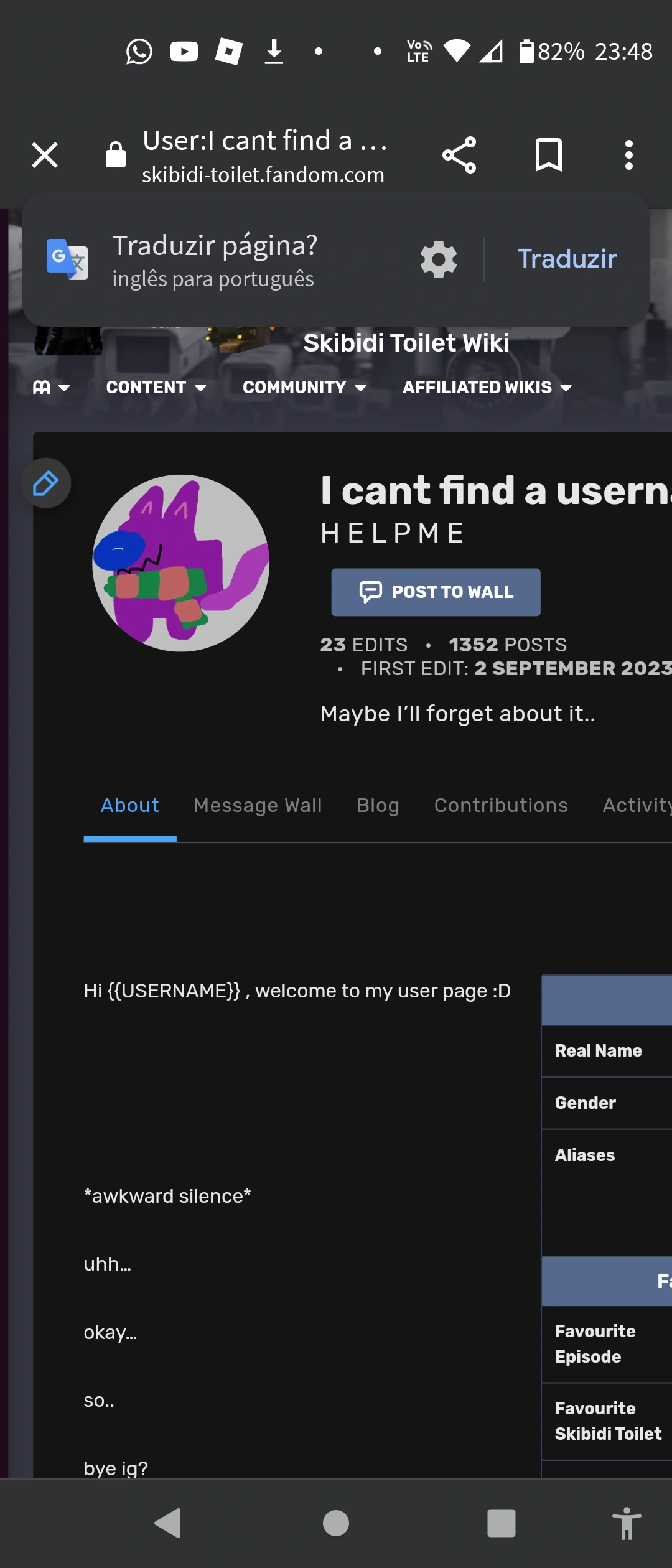Open translate settings gear icon
Screen dimensions: 672x1568
[439, 259]
